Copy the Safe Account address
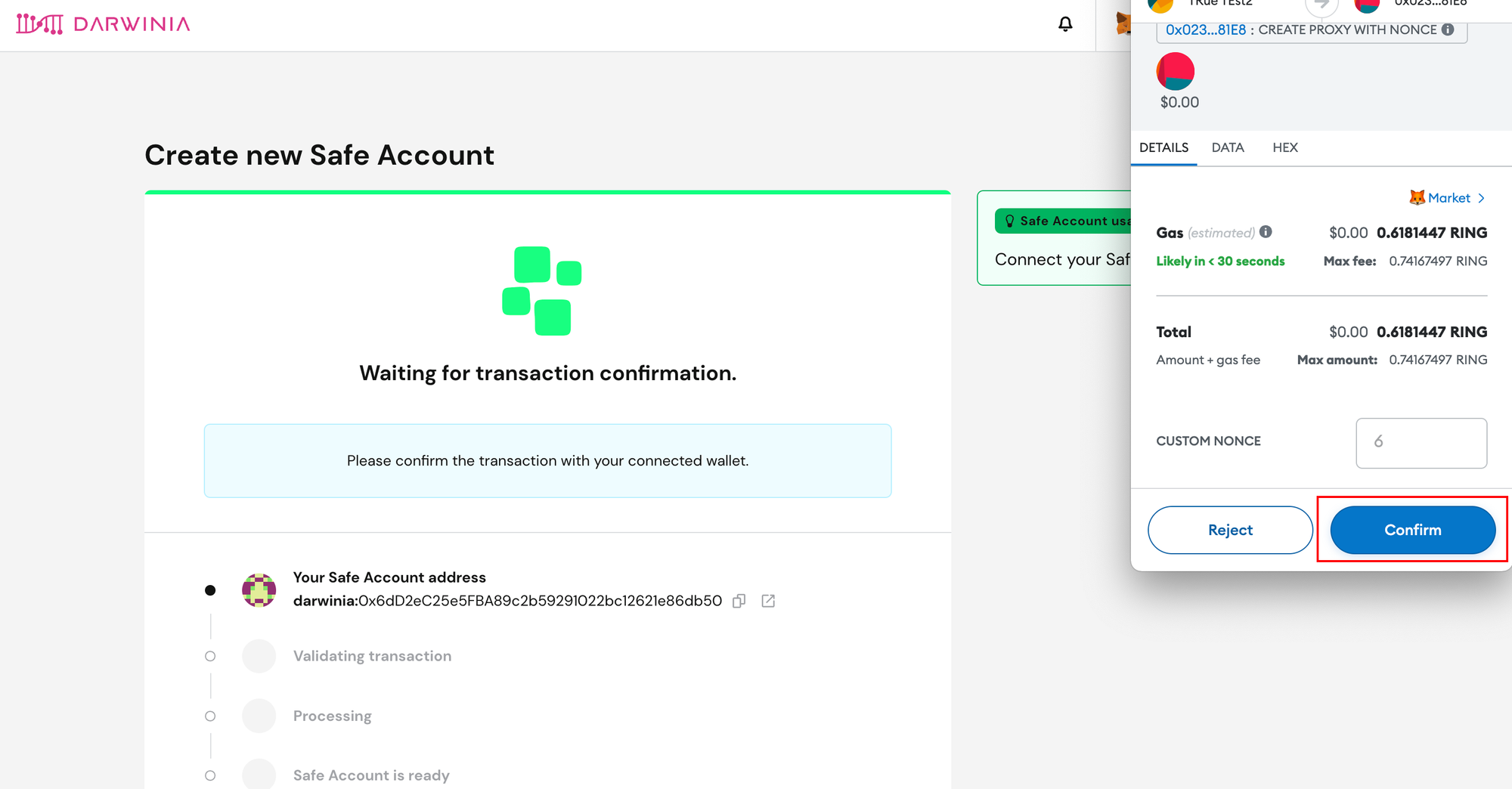Screen dimensions: 1512x789 (x=739, y=601)
